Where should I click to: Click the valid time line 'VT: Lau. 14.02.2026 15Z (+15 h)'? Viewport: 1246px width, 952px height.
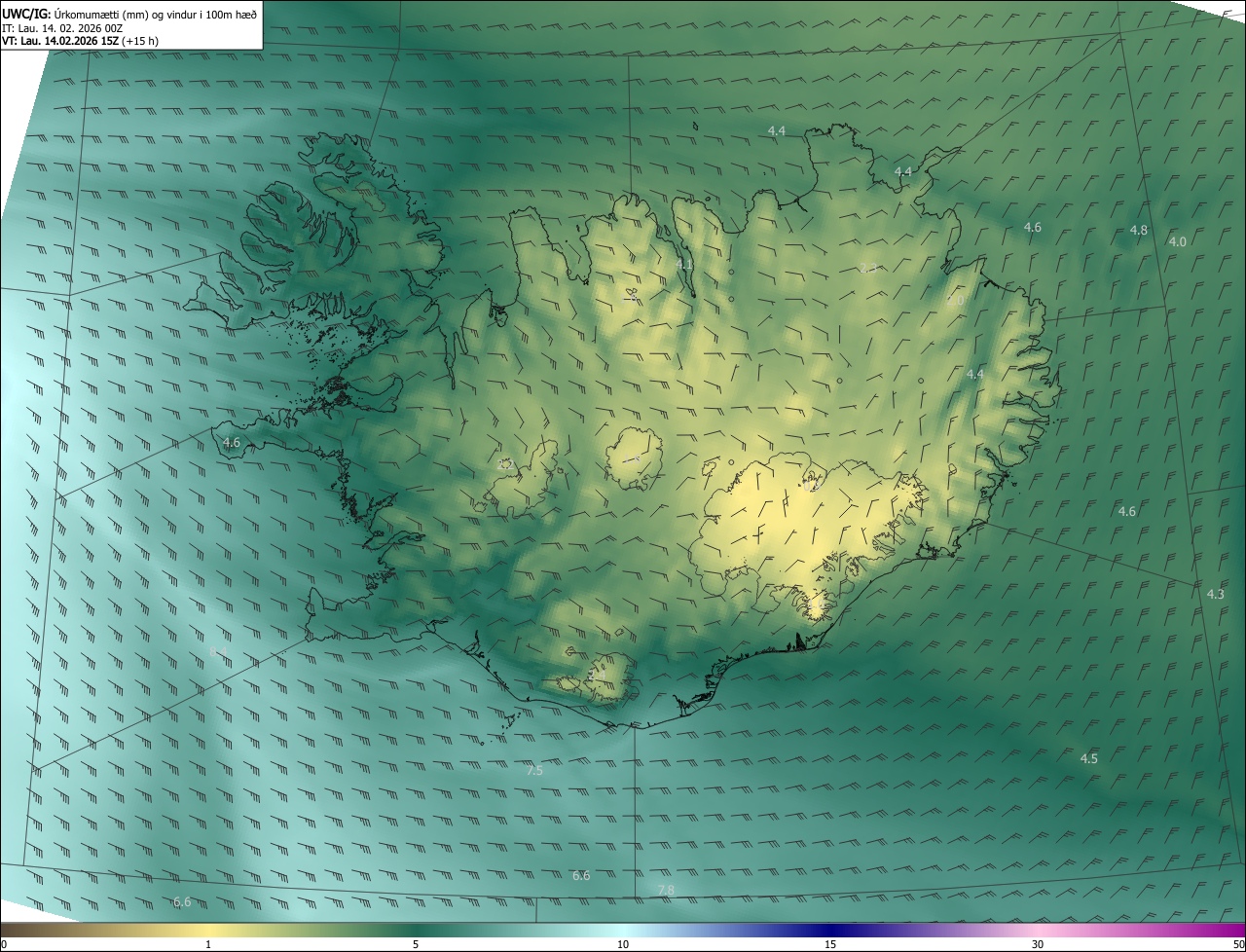coord(81,41)
